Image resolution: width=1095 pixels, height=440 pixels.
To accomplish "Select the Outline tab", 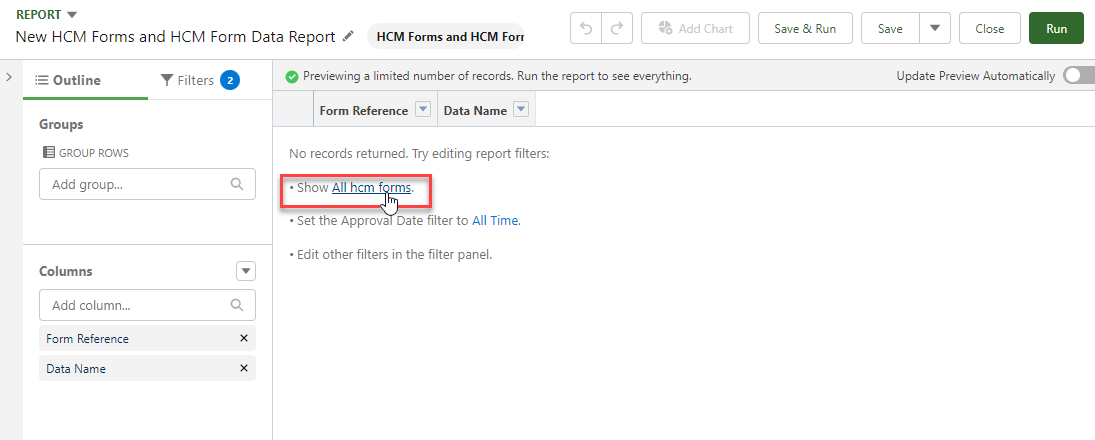I will click(x=68, y=80).
